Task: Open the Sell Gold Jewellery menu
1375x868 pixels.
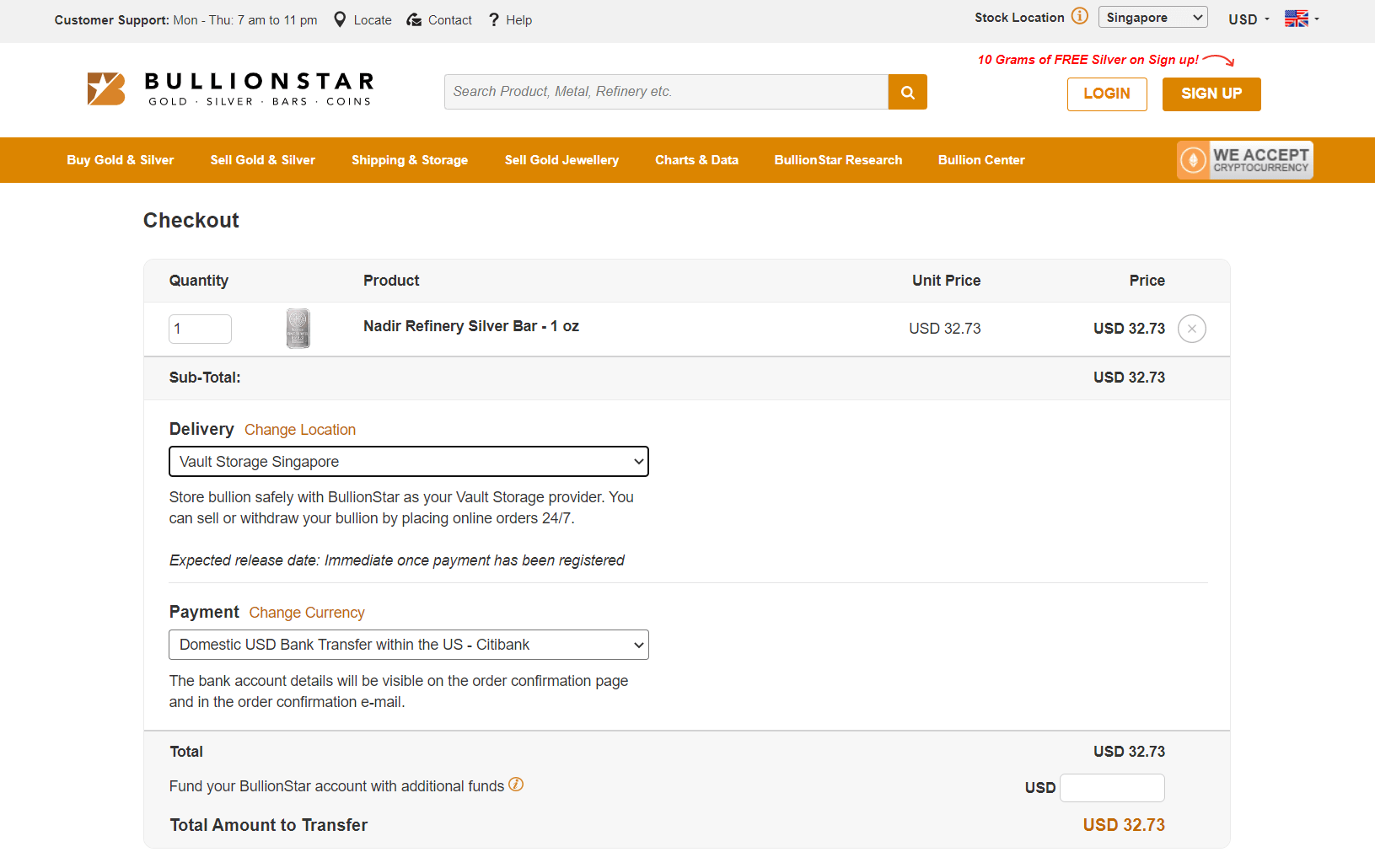Action: (561, 160)
